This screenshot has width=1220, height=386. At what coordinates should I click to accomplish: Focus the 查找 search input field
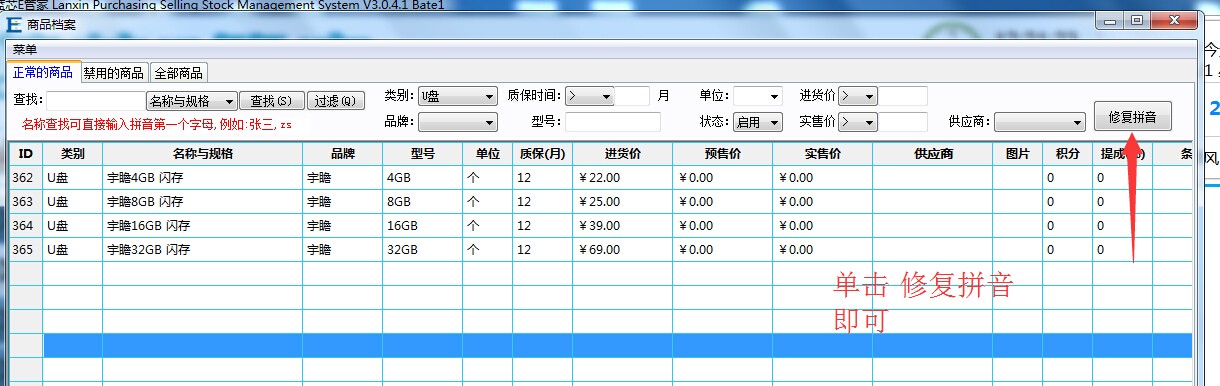(x=95, y=101)
